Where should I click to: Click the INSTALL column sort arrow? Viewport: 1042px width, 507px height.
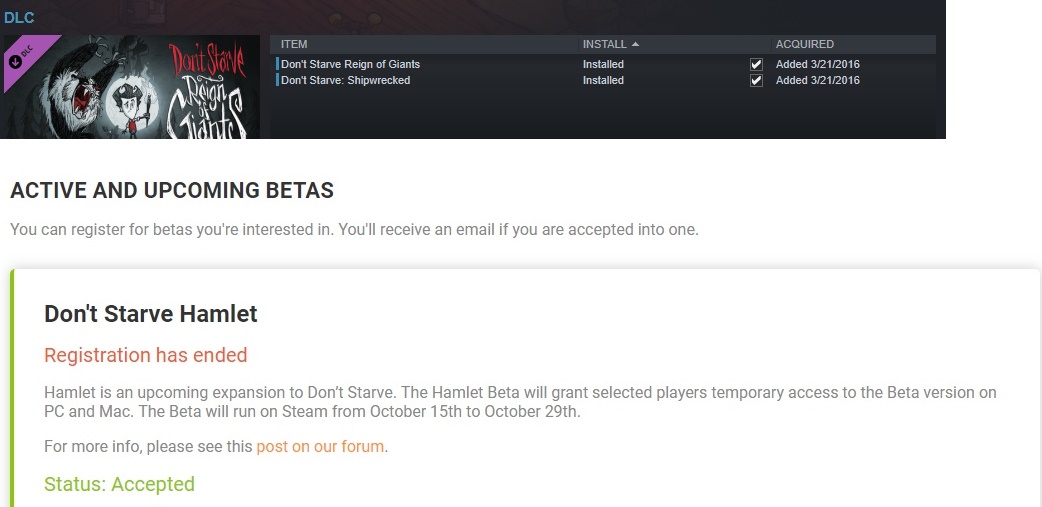point(636,44)
